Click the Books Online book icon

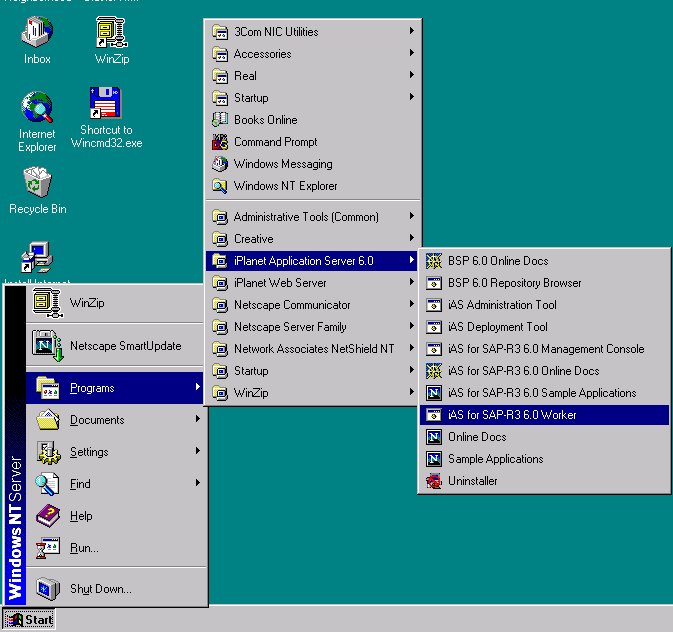pyautogui.click(x=220, y=120)
